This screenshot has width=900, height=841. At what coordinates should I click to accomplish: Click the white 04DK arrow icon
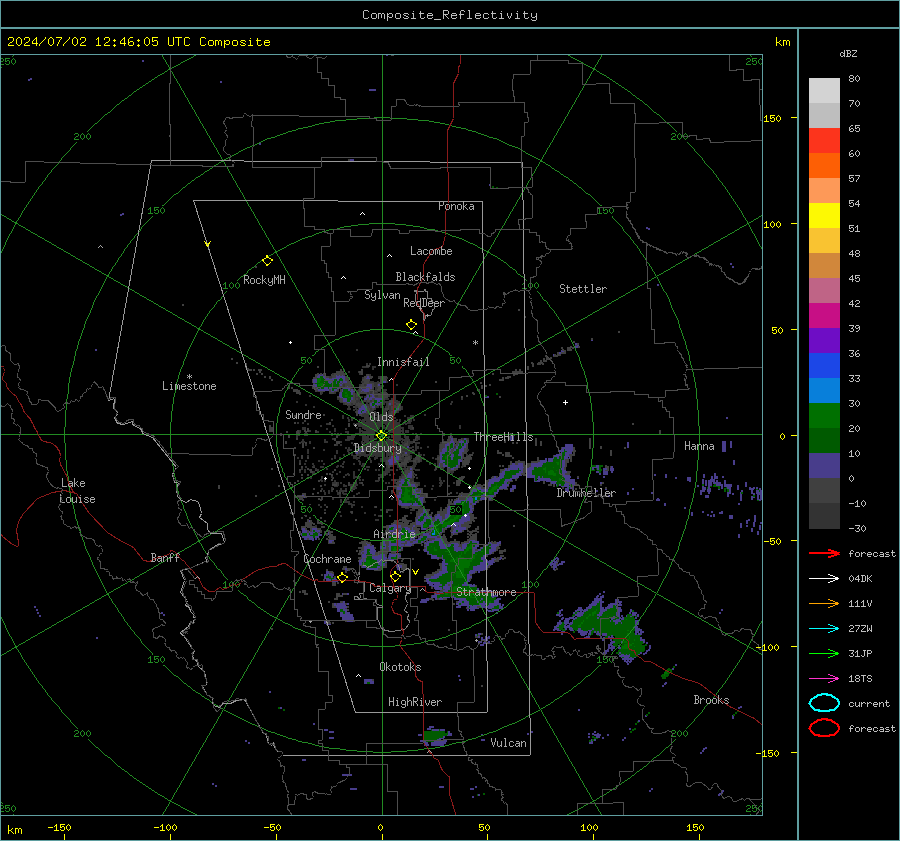(x=824, y=579)
